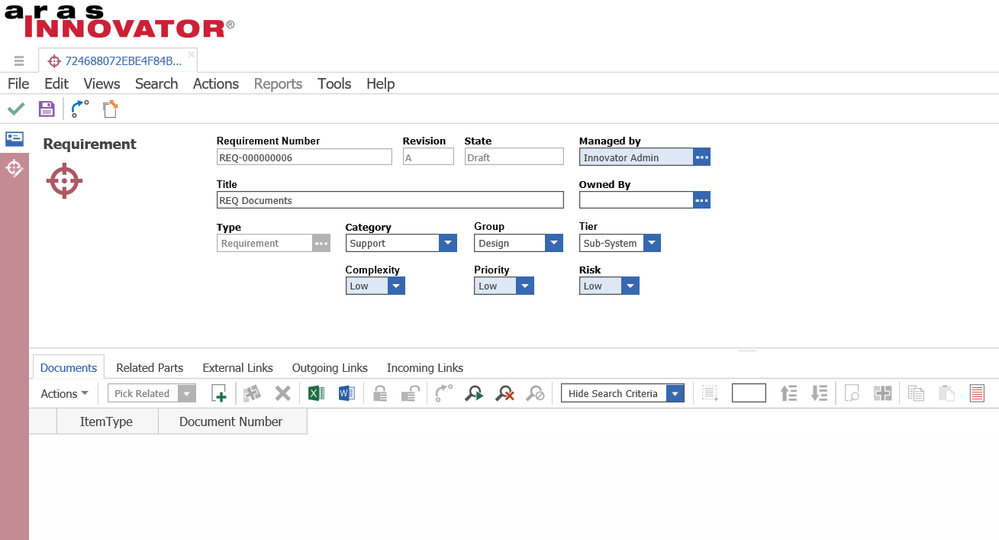The height and width of the screenshot is (540, 999).
Task: Expand the Category dropdown showing Support
Action: click(x=447, y=243)
